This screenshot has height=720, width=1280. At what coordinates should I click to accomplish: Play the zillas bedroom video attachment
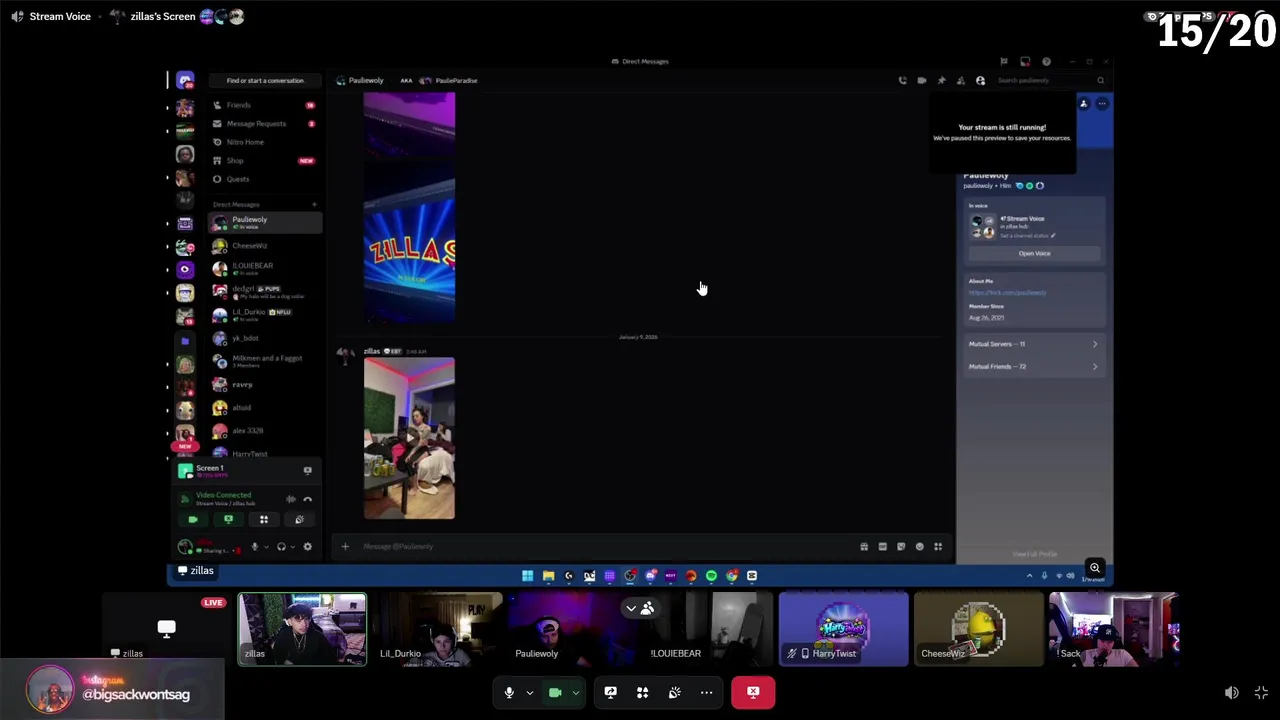pyautogui.click(x=409, y=438)
